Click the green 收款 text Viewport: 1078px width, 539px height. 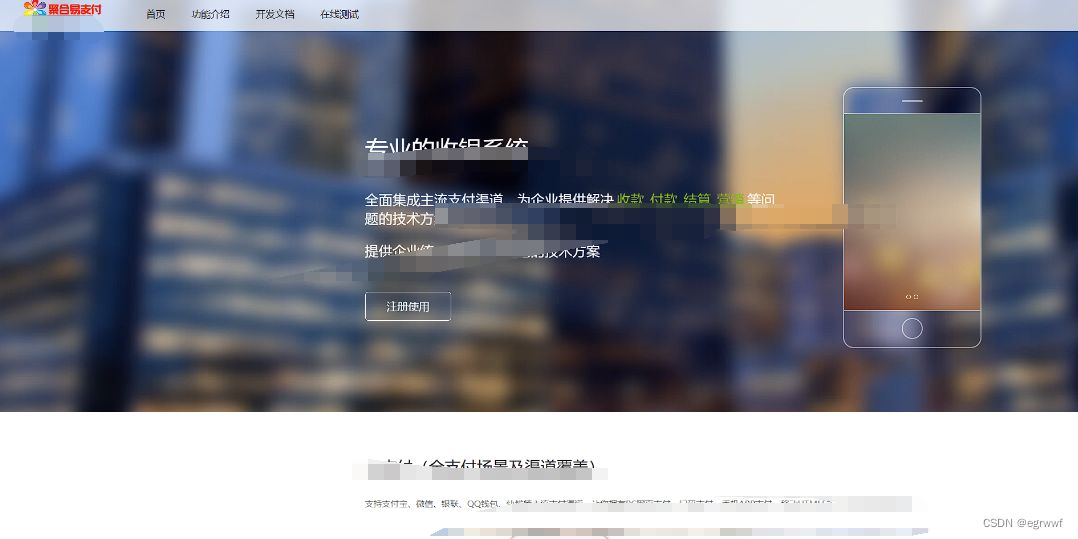point(630,199)
